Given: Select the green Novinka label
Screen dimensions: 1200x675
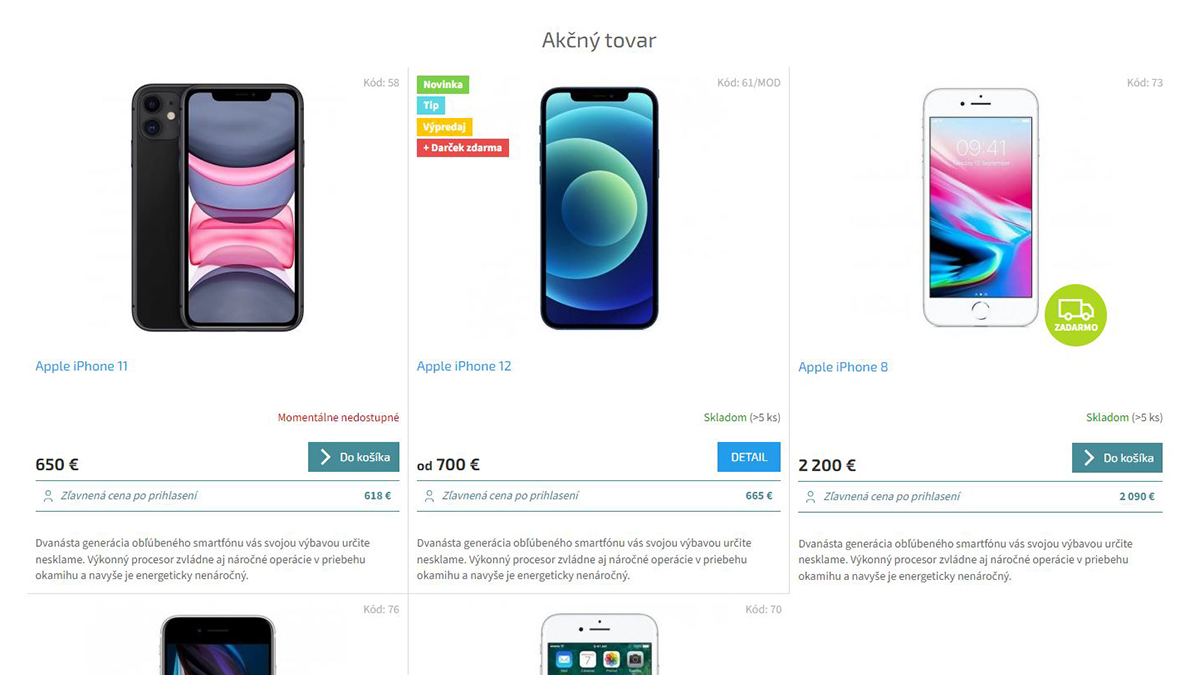Looking at the screenshot, I should [x=443, y=85].
